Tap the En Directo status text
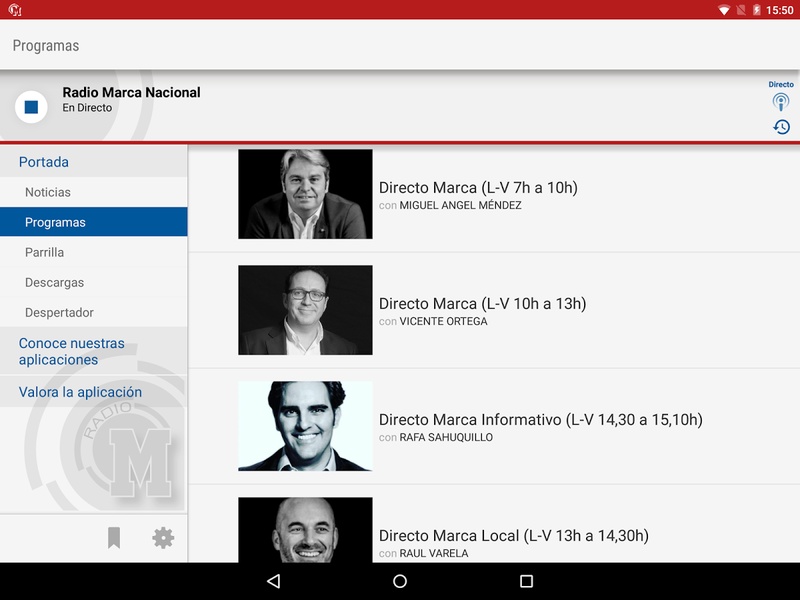The width and height of the screenshot is (800, 600). (x=87, y=108)
